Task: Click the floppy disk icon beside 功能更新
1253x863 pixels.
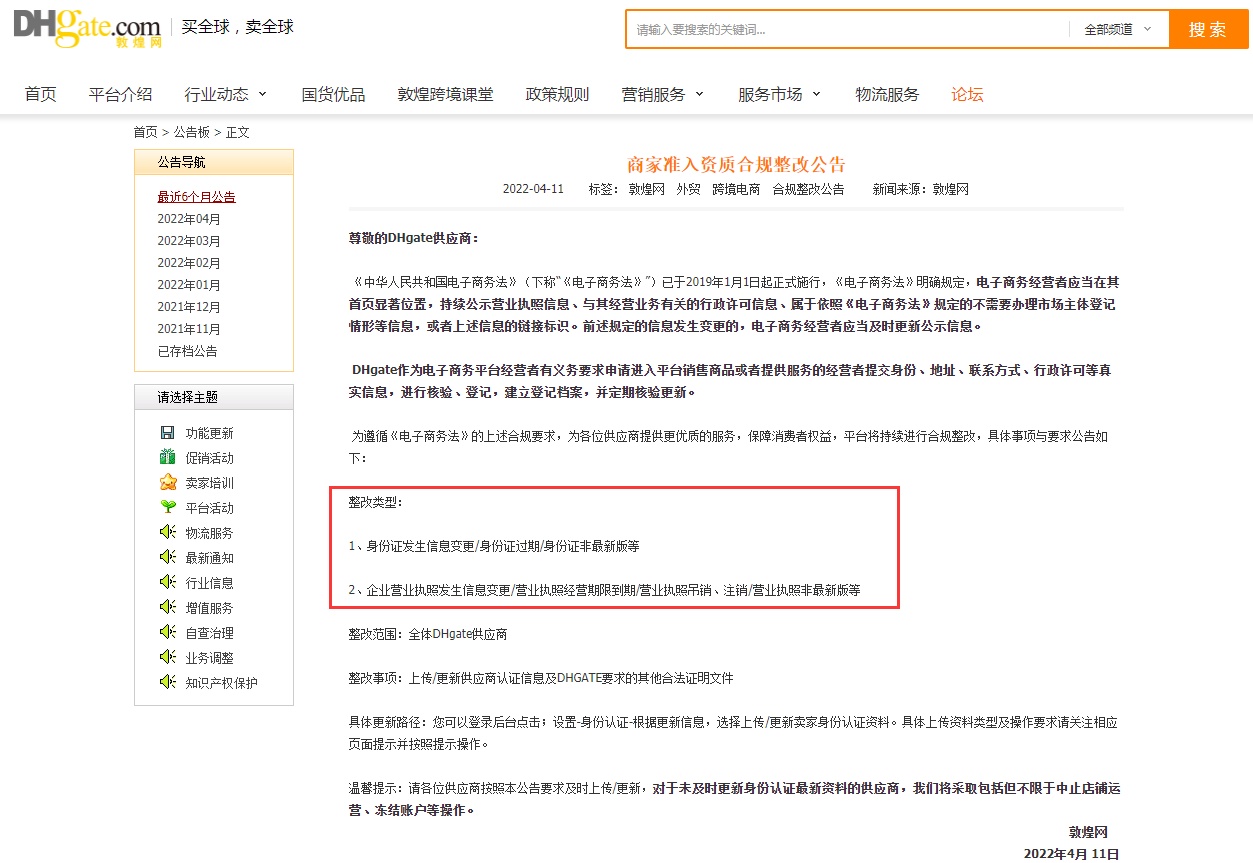Action: tap(167, 433)
